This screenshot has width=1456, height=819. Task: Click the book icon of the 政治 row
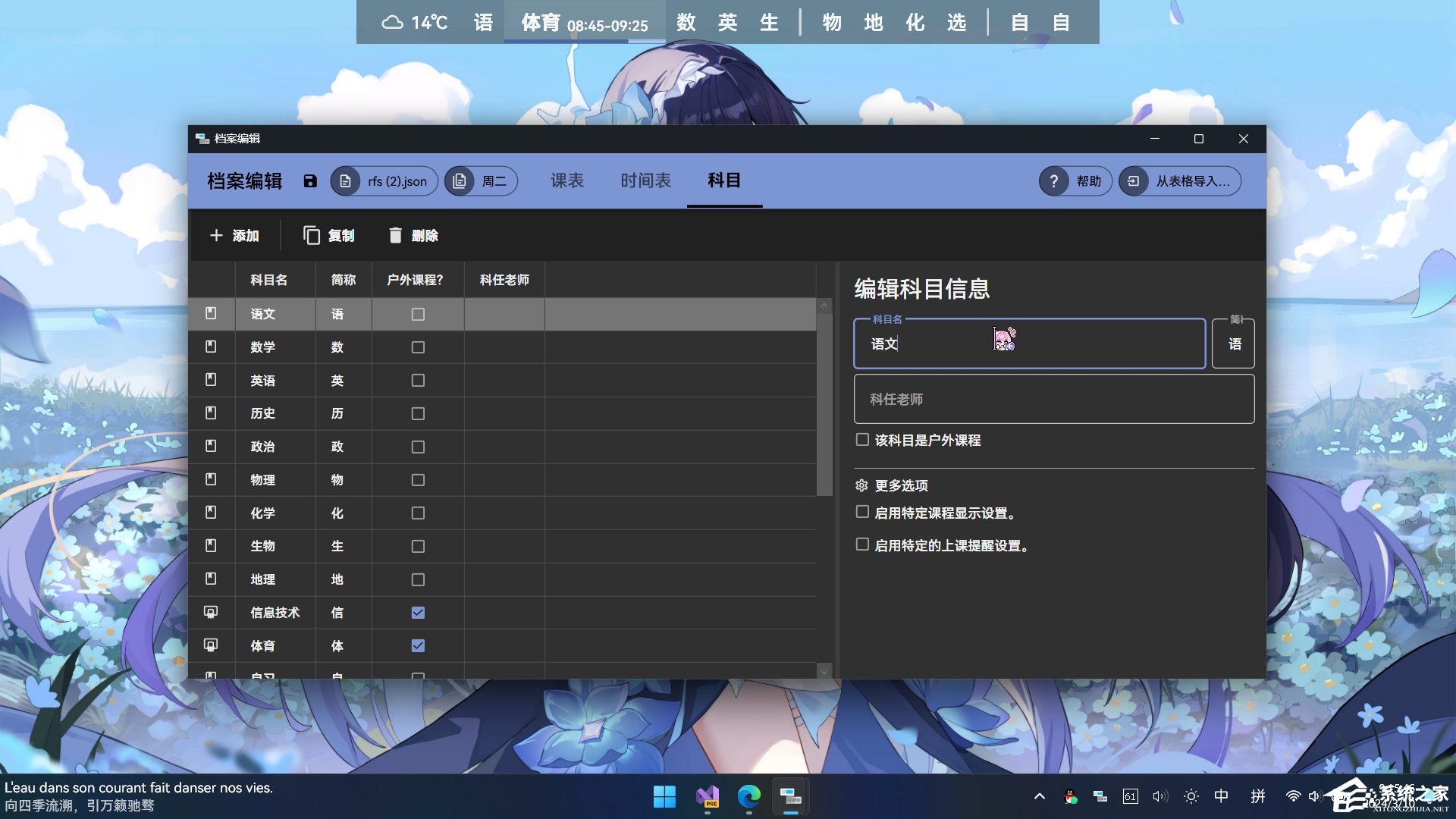(x=211, y=446)
